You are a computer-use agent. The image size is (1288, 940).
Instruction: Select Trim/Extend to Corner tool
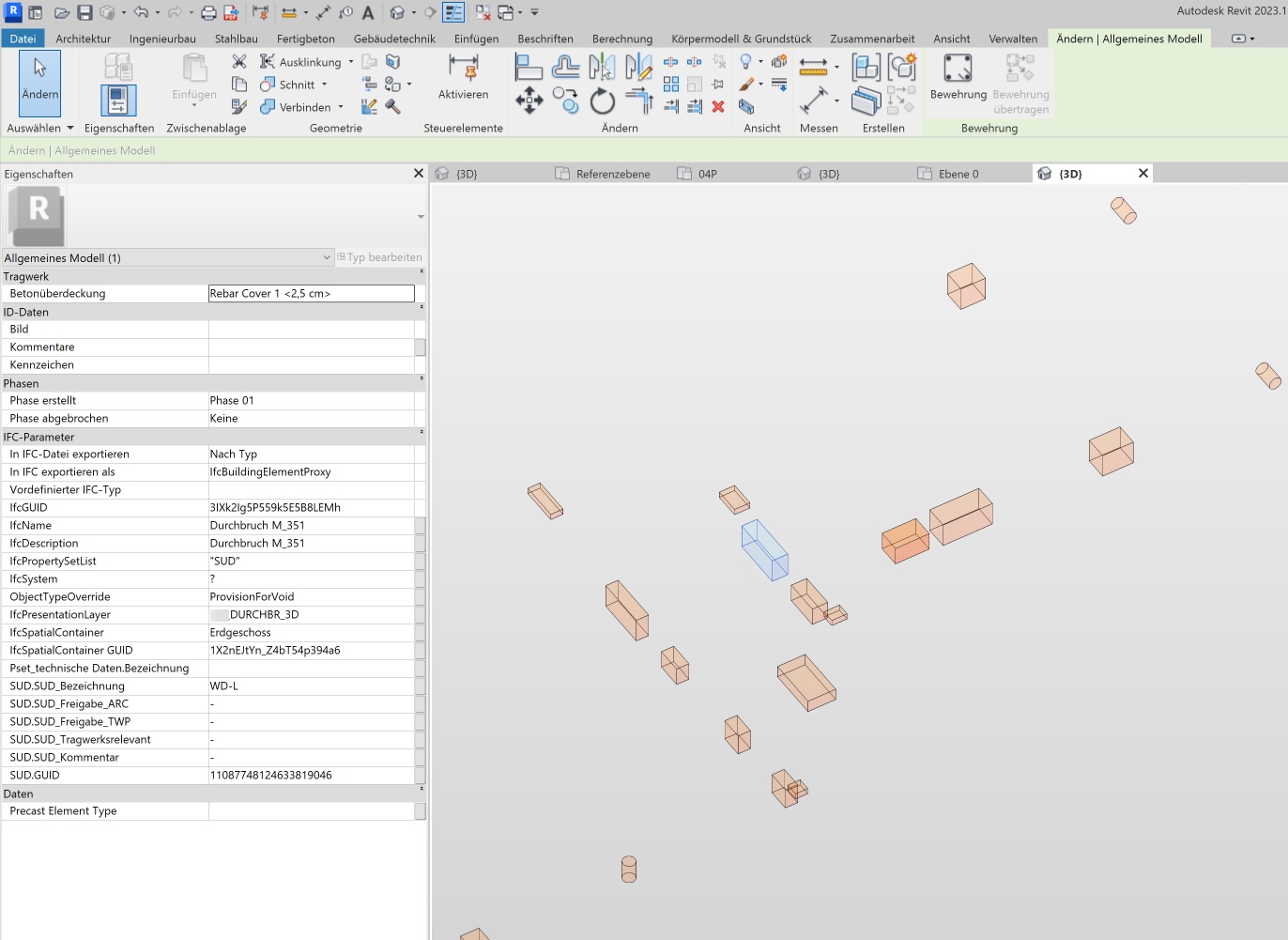click(638, 100)
